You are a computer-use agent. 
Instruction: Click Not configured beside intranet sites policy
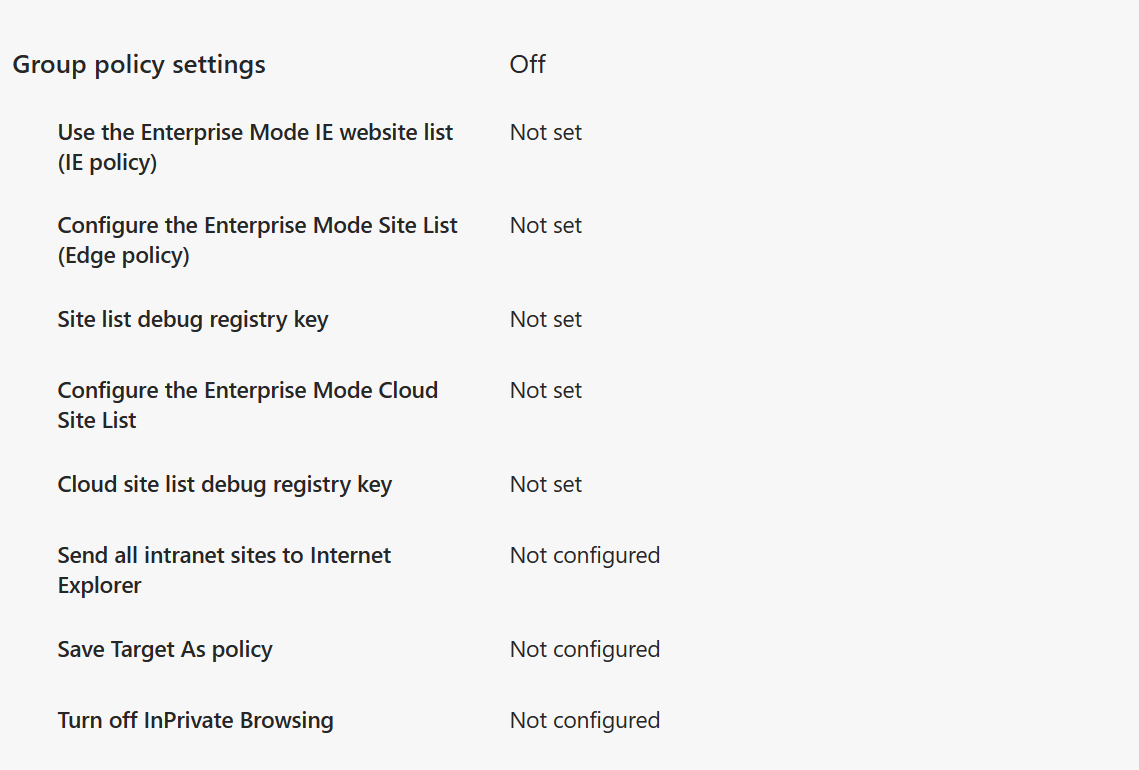(x=585, y=556)
